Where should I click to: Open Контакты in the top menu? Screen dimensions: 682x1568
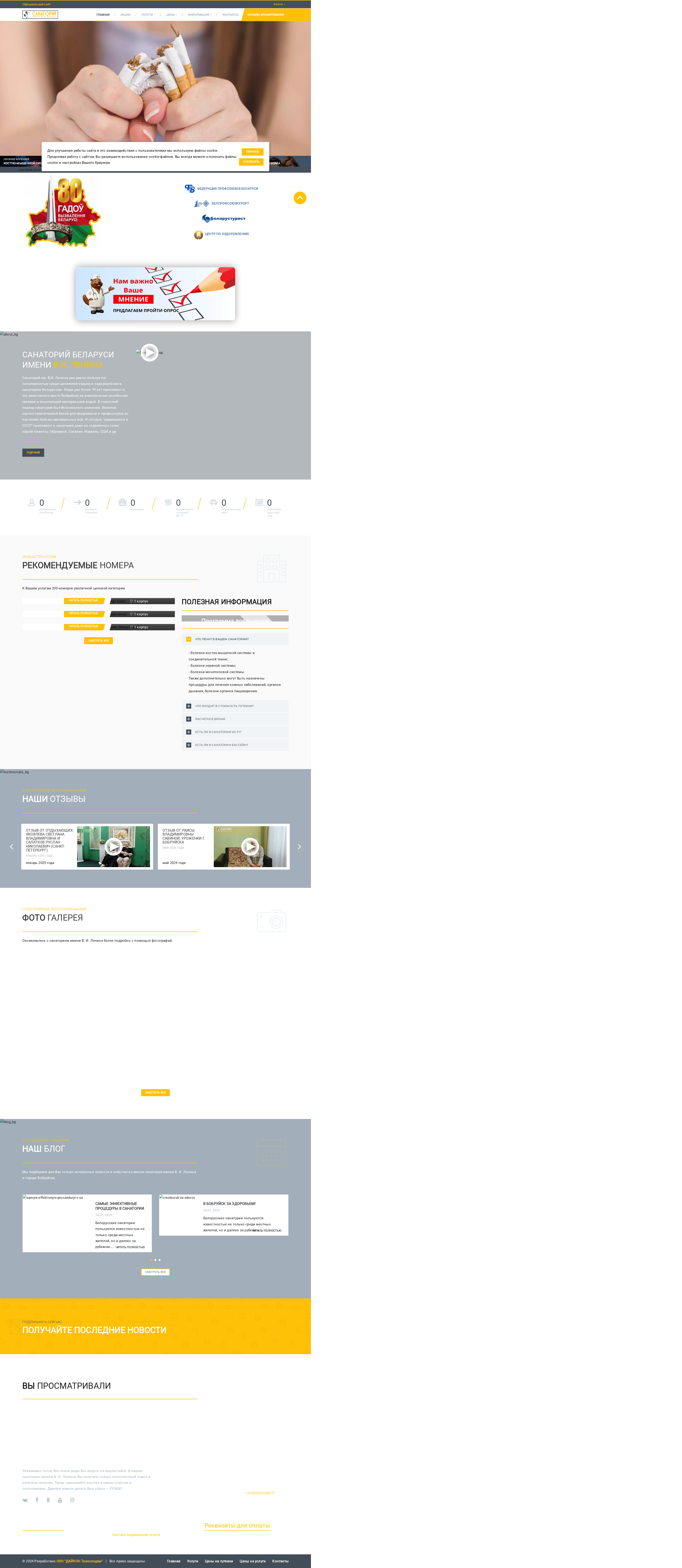[x=230, y=15]
